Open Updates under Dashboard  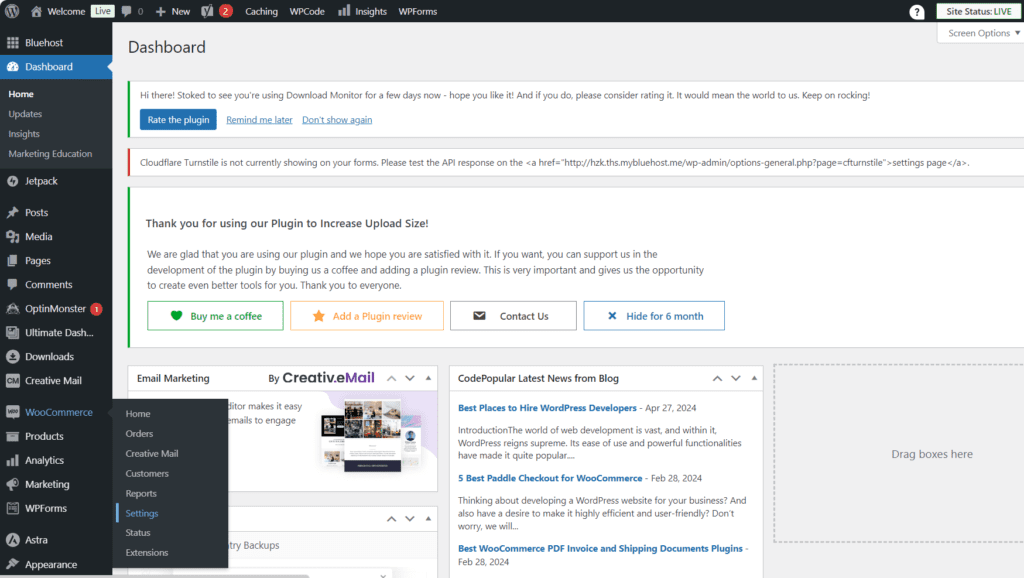click(25, 114)
